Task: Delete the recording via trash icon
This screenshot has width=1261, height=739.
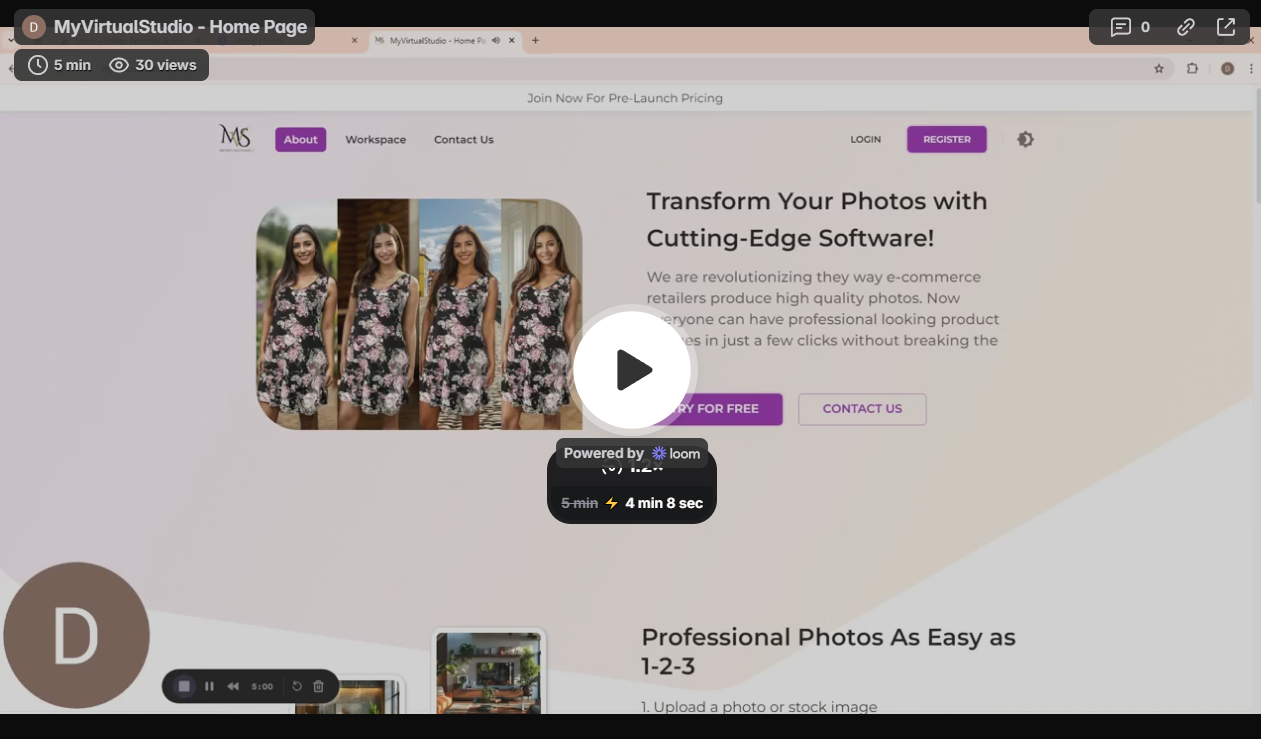Action: tap(318, 686)
